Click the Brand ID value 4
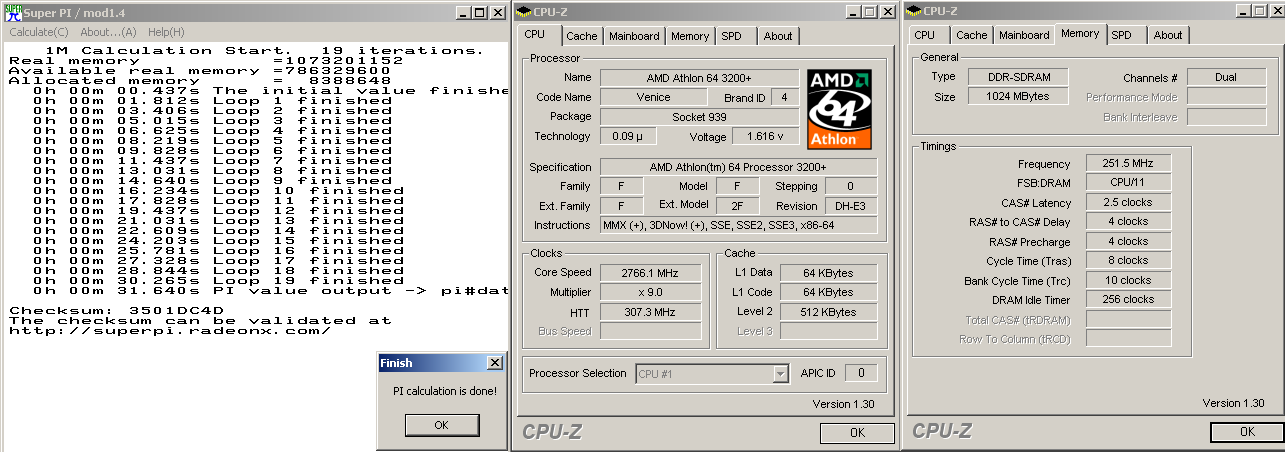The height and width of the screenshot is (452, 1285). 784,98
